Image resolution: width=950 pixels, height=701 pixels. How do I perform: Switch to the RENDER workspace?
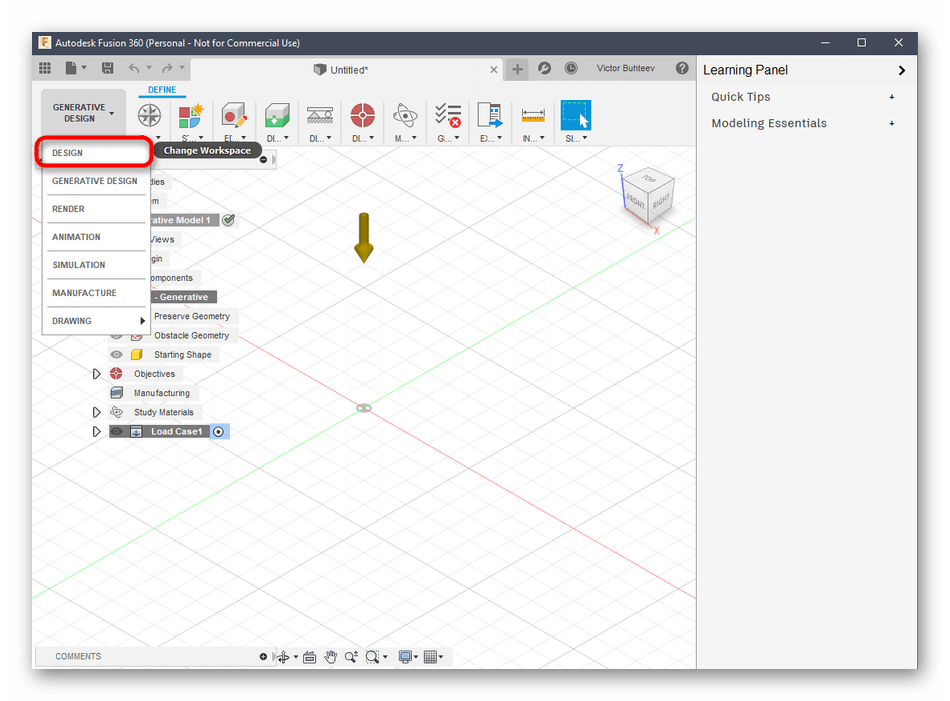[x=69, y=209]
